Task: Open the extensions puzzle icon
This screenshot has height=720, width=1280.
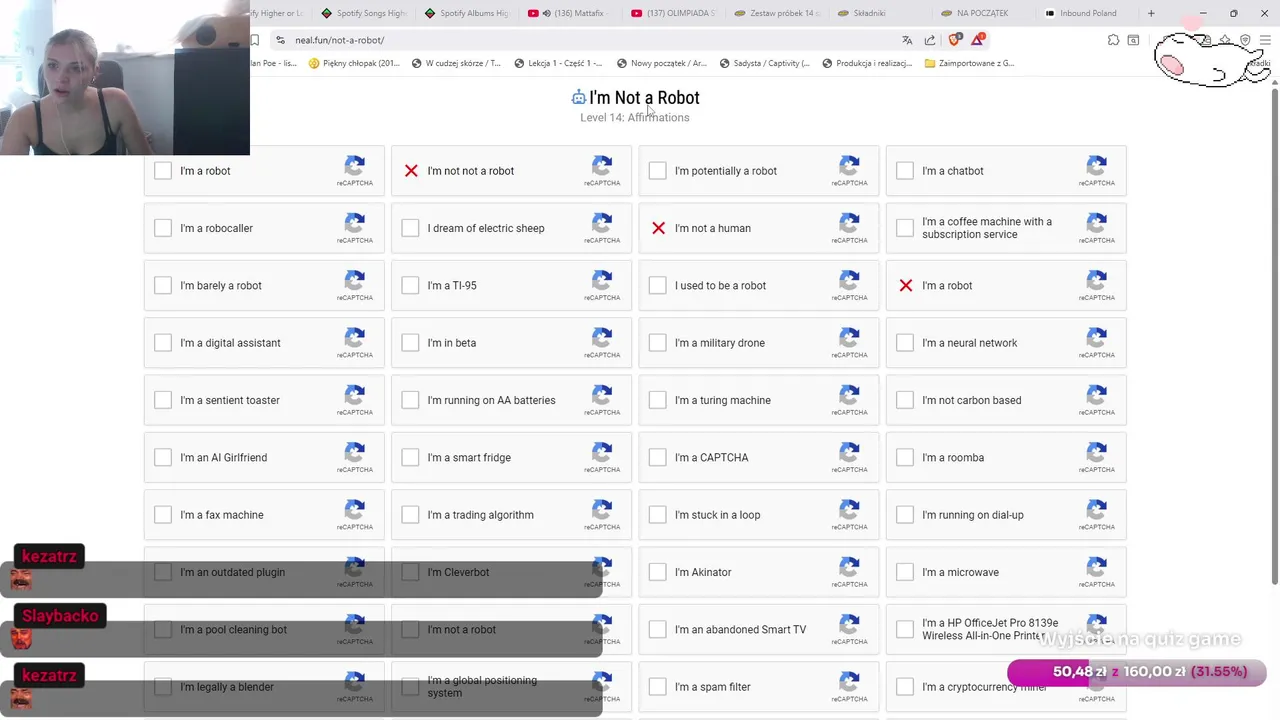Action: (1113, 40)
